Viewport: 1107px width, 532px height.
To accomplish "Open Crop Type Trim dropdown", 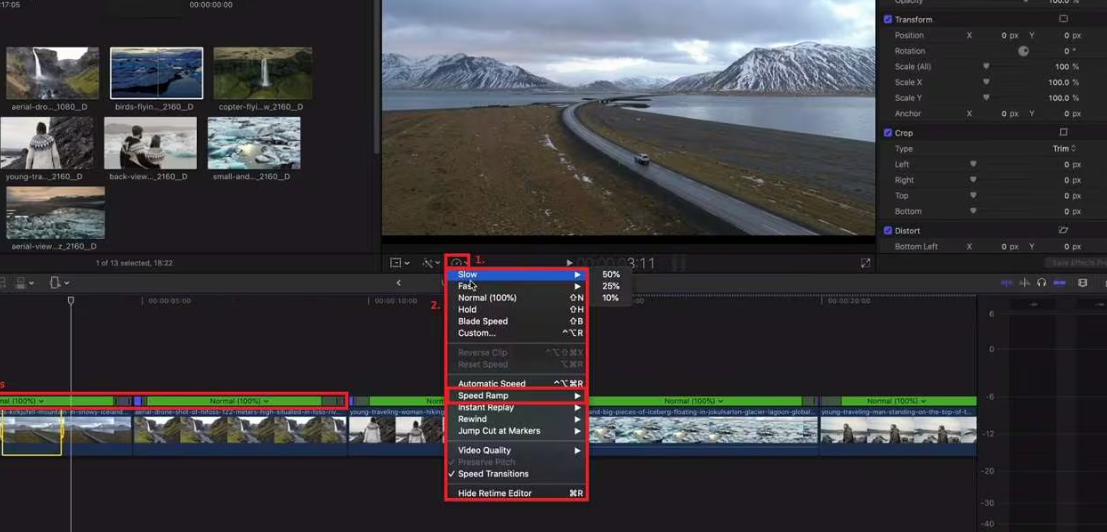I will click(1064, 149).
